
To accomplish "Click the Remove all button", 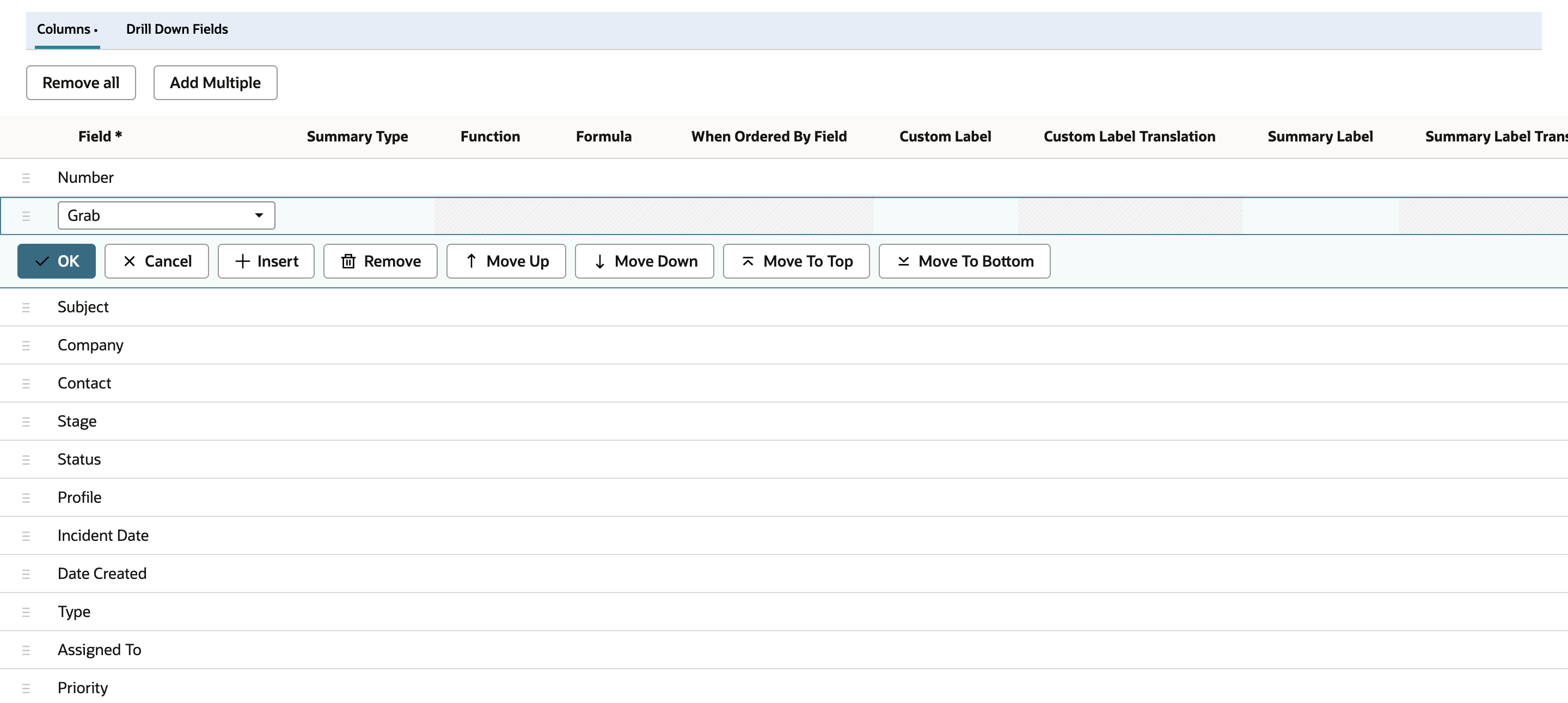I will [x=81, y=83].
